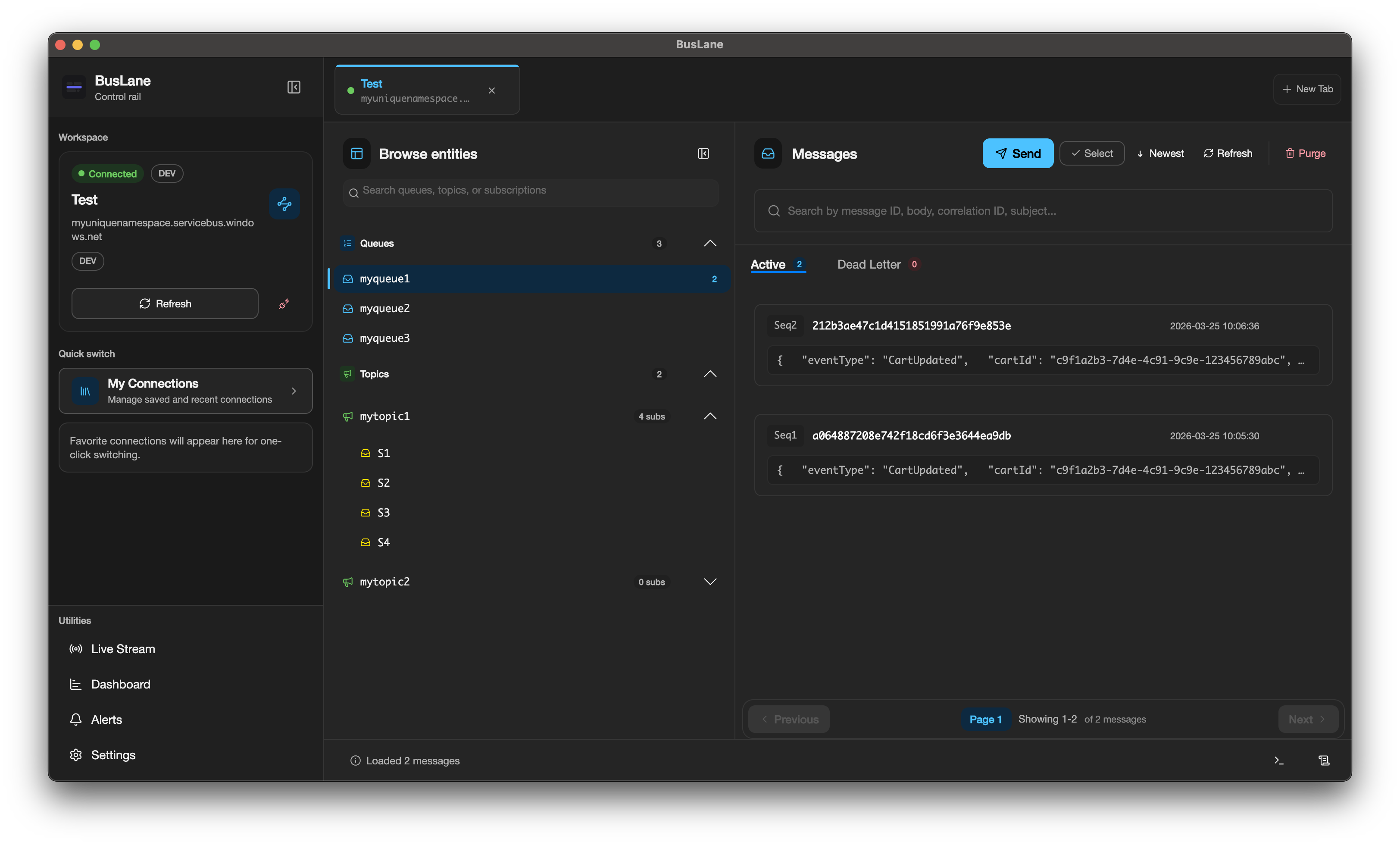The height and width of the screenshot is (845, 1400).
Task: Click the info icon beside Loaded 2 messages
Action: [355, 761]
